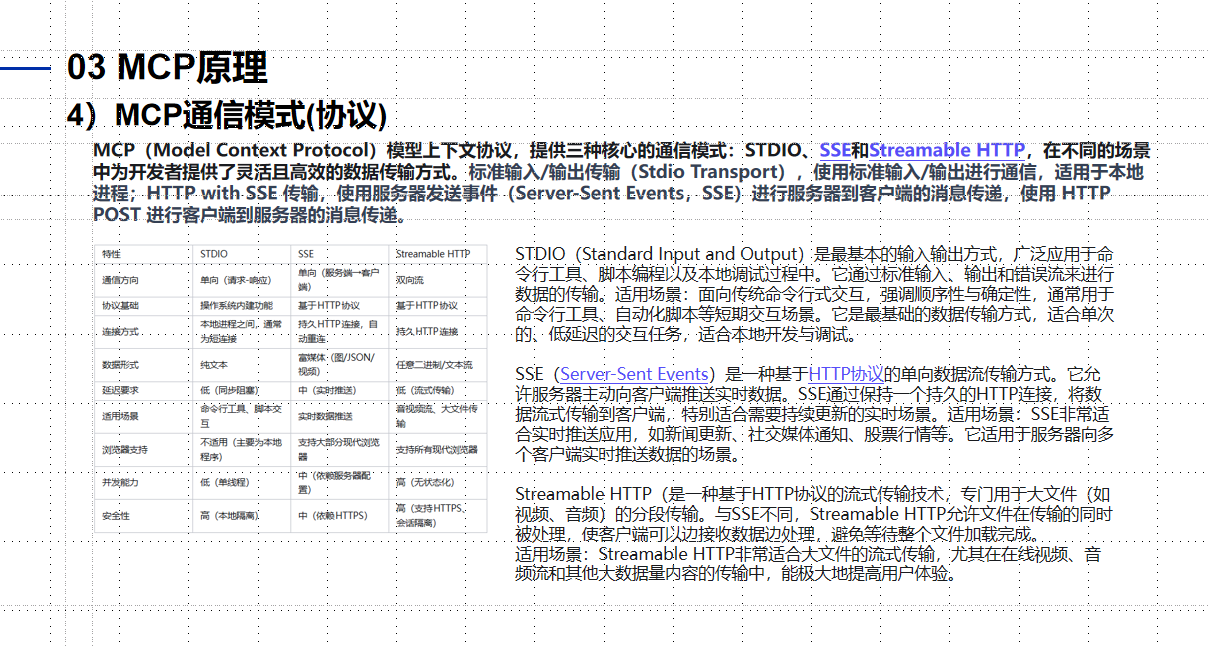Select the 并发能力 row label

(120, 482)
